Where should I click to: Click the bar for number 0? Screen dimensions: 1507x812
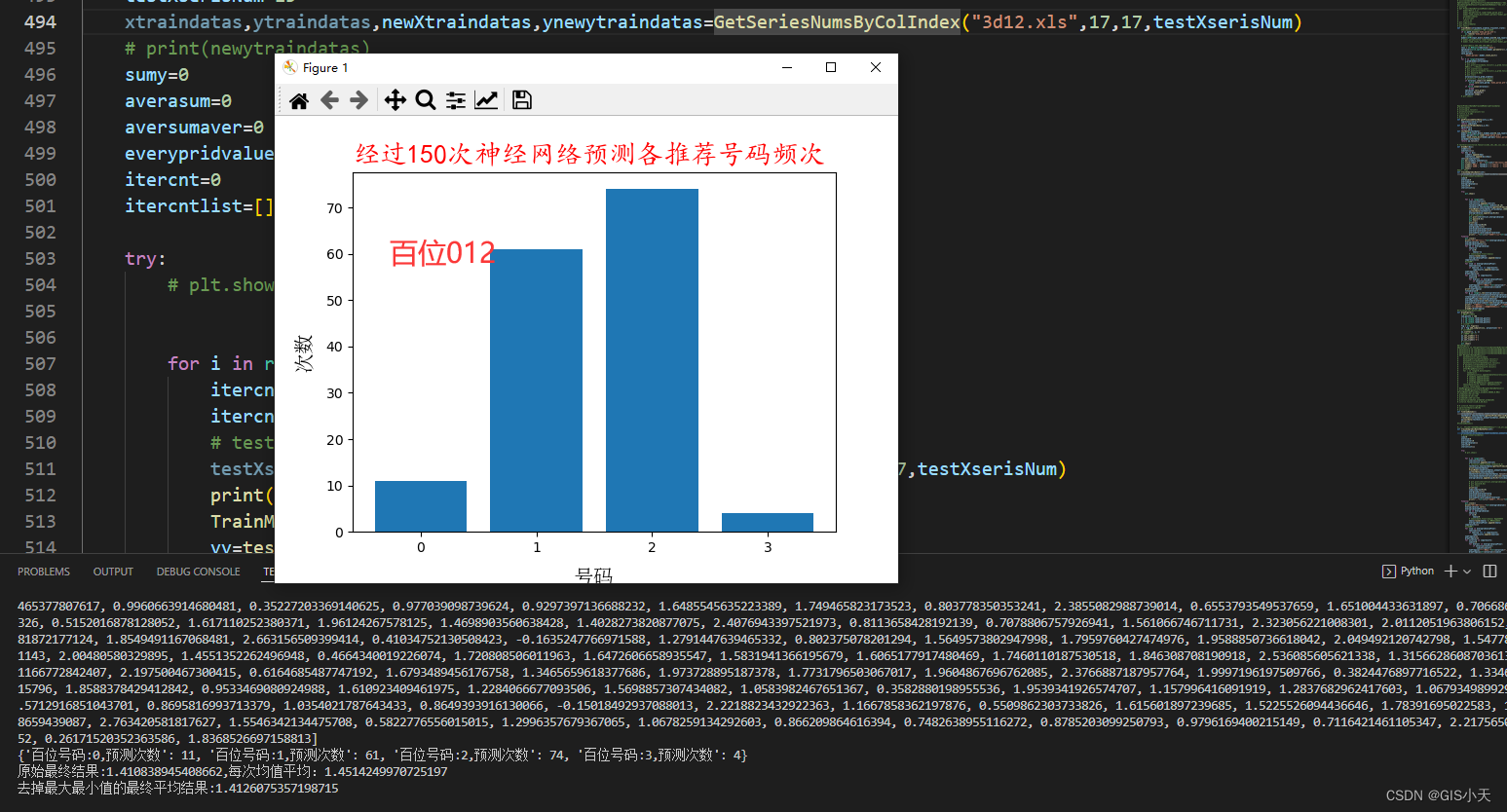coord(421,506)
